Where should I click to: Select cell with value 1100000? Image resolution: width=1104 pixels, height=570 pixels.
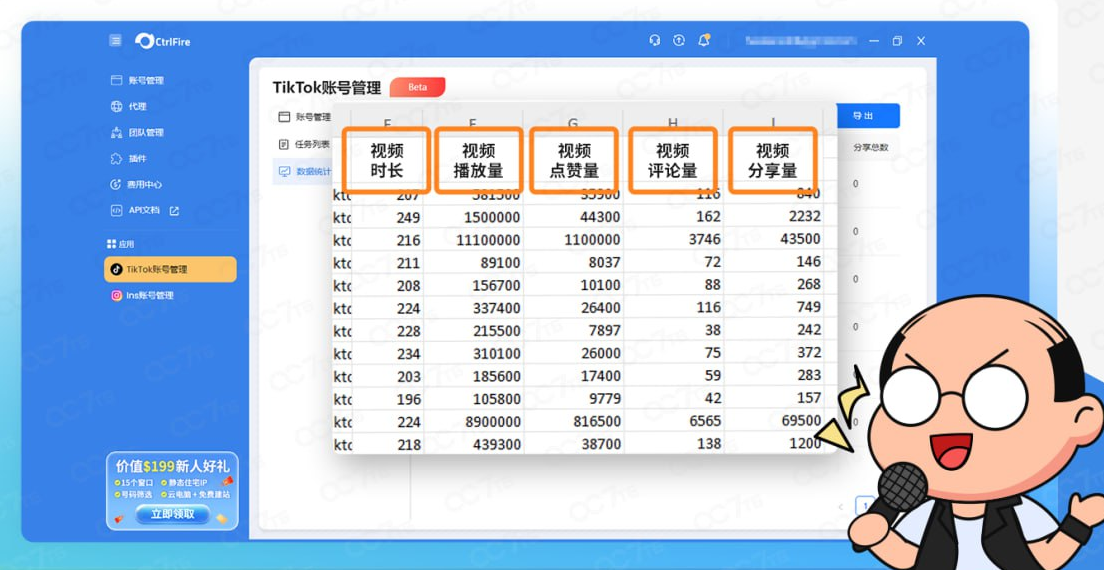(x=573, y=240)
